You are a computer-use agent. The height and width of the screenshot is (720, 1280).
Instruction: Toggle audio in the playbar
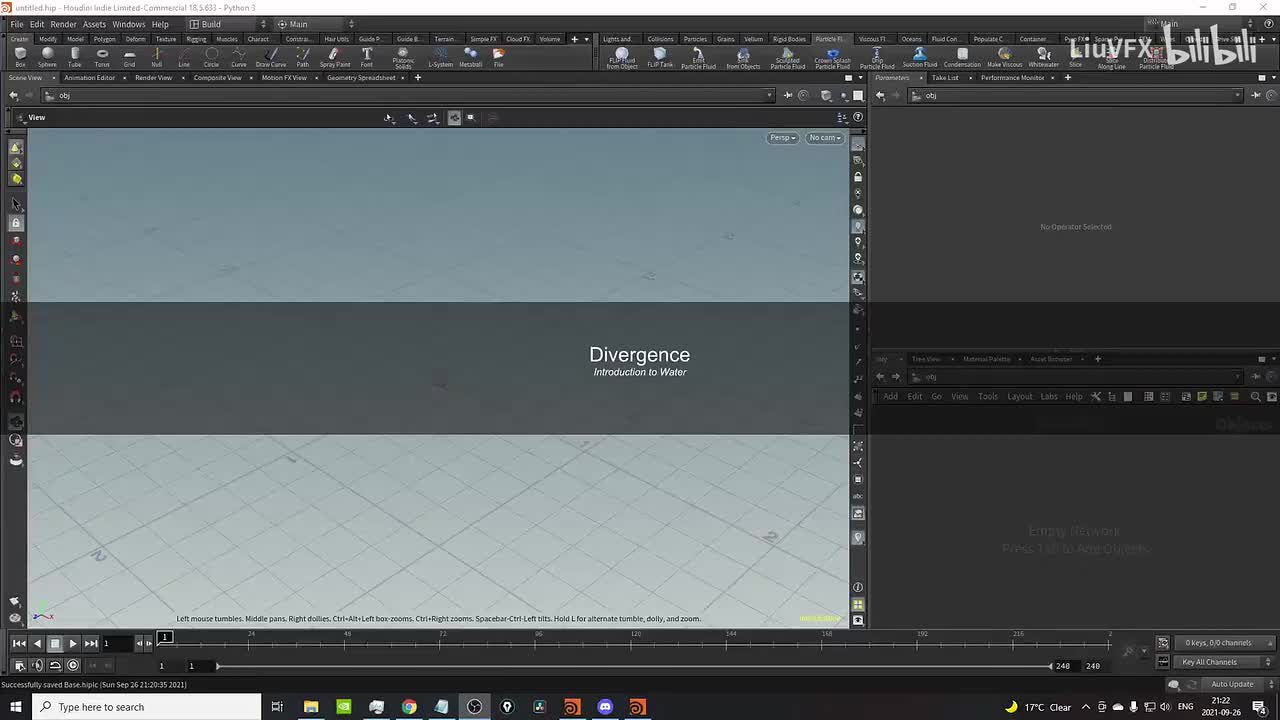coord(37,665)
